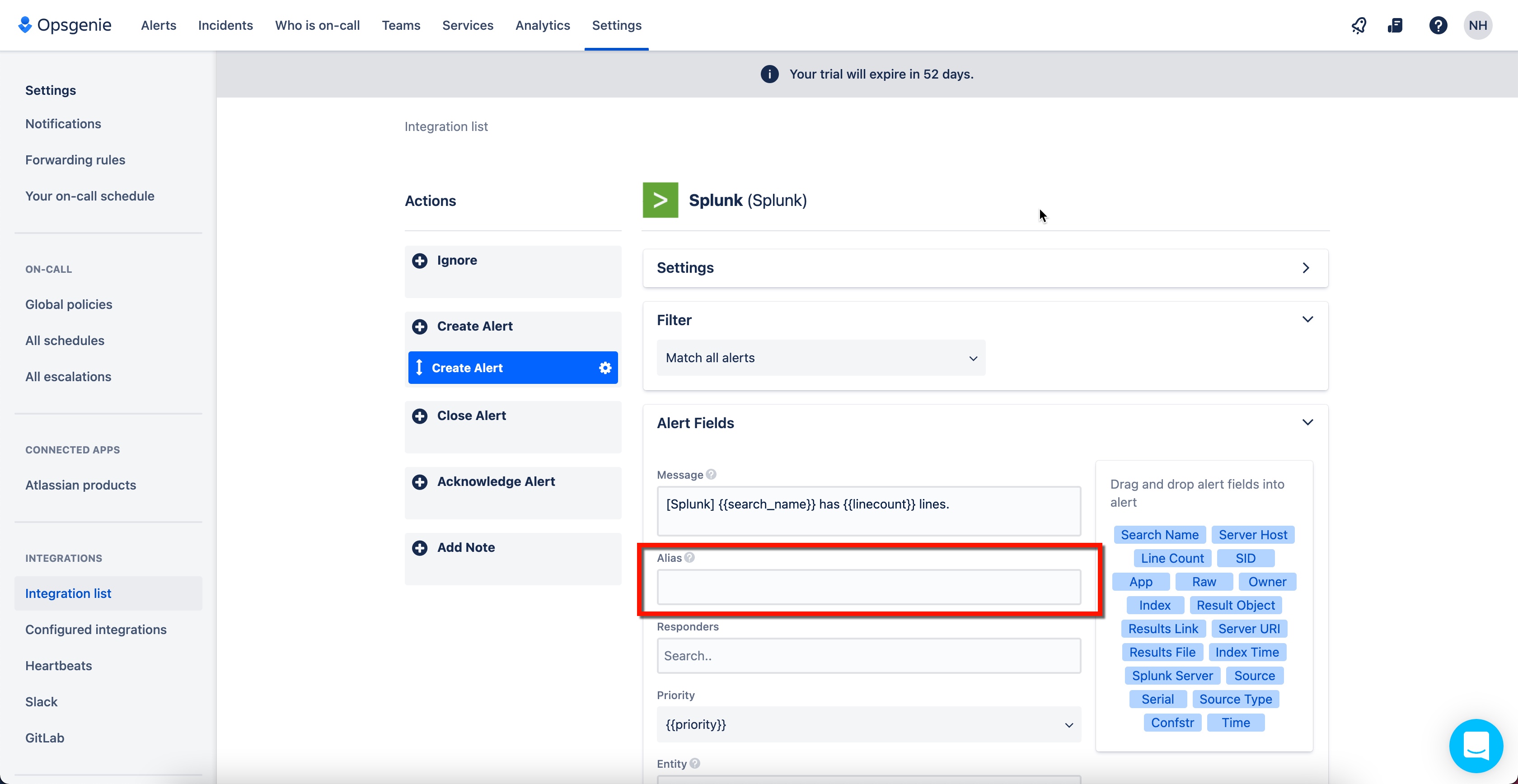Open the Analytics menu

(542, 25)
